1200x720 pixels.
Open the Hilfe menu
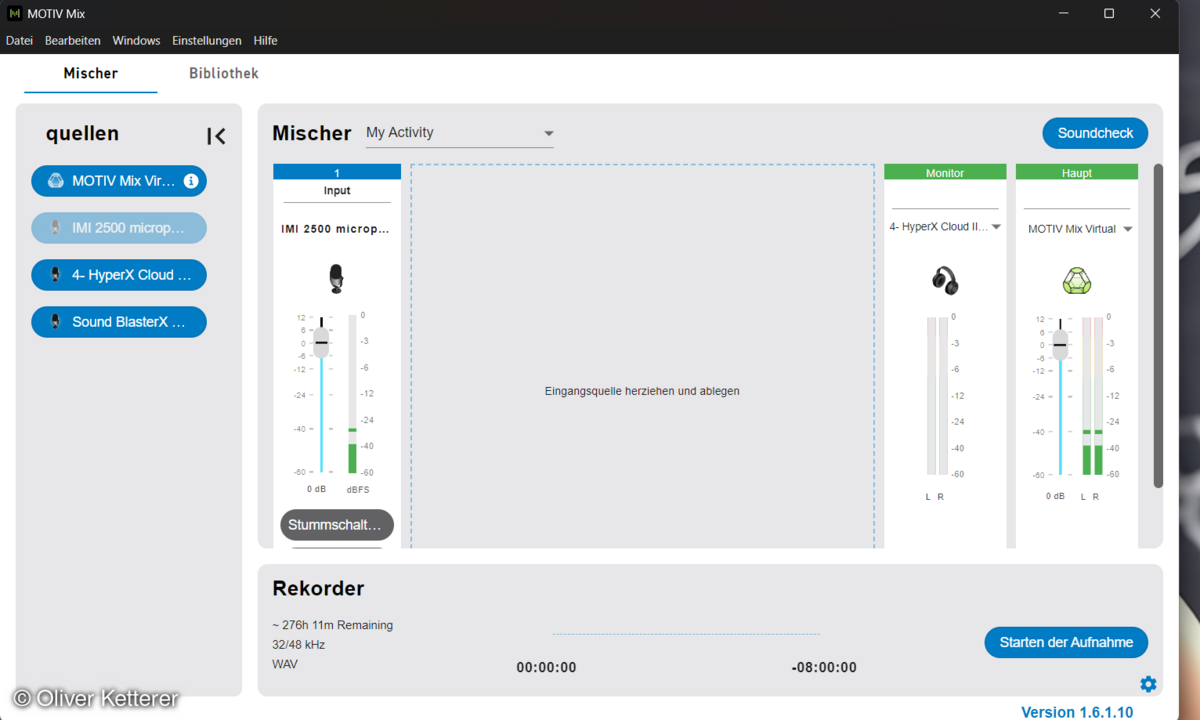coord(266,41)
